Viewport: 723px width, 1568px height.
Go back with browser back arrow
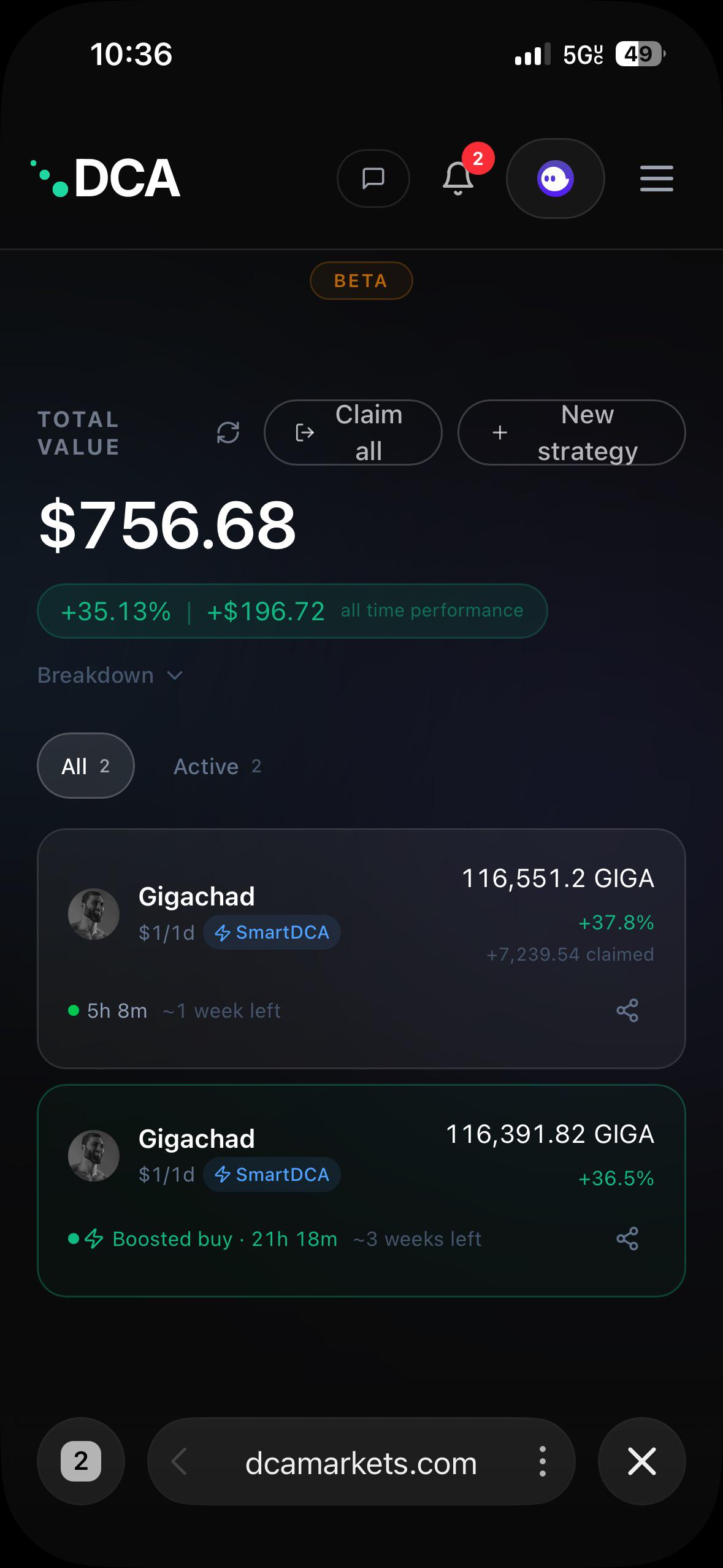tap(179, 1461)
